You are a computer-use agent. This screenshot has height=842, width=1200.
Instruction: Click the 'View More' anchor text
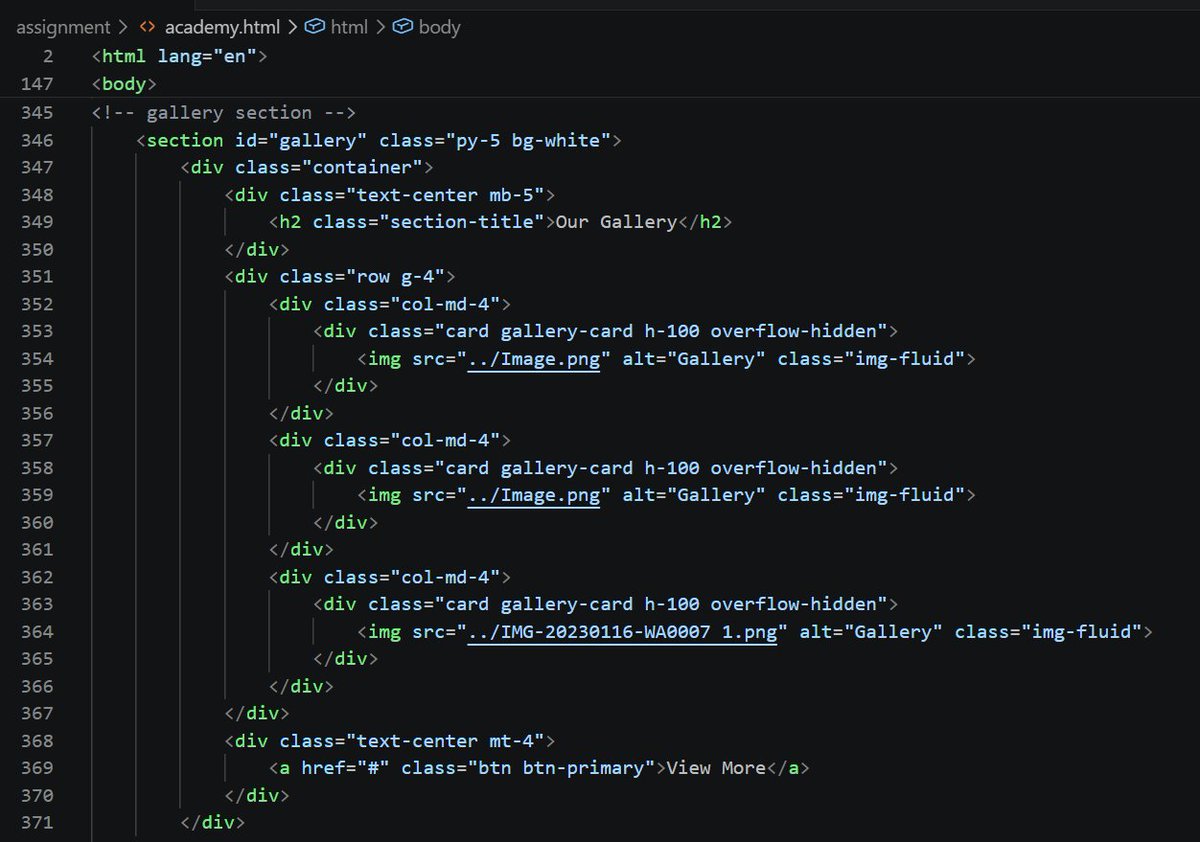[715, 768]
